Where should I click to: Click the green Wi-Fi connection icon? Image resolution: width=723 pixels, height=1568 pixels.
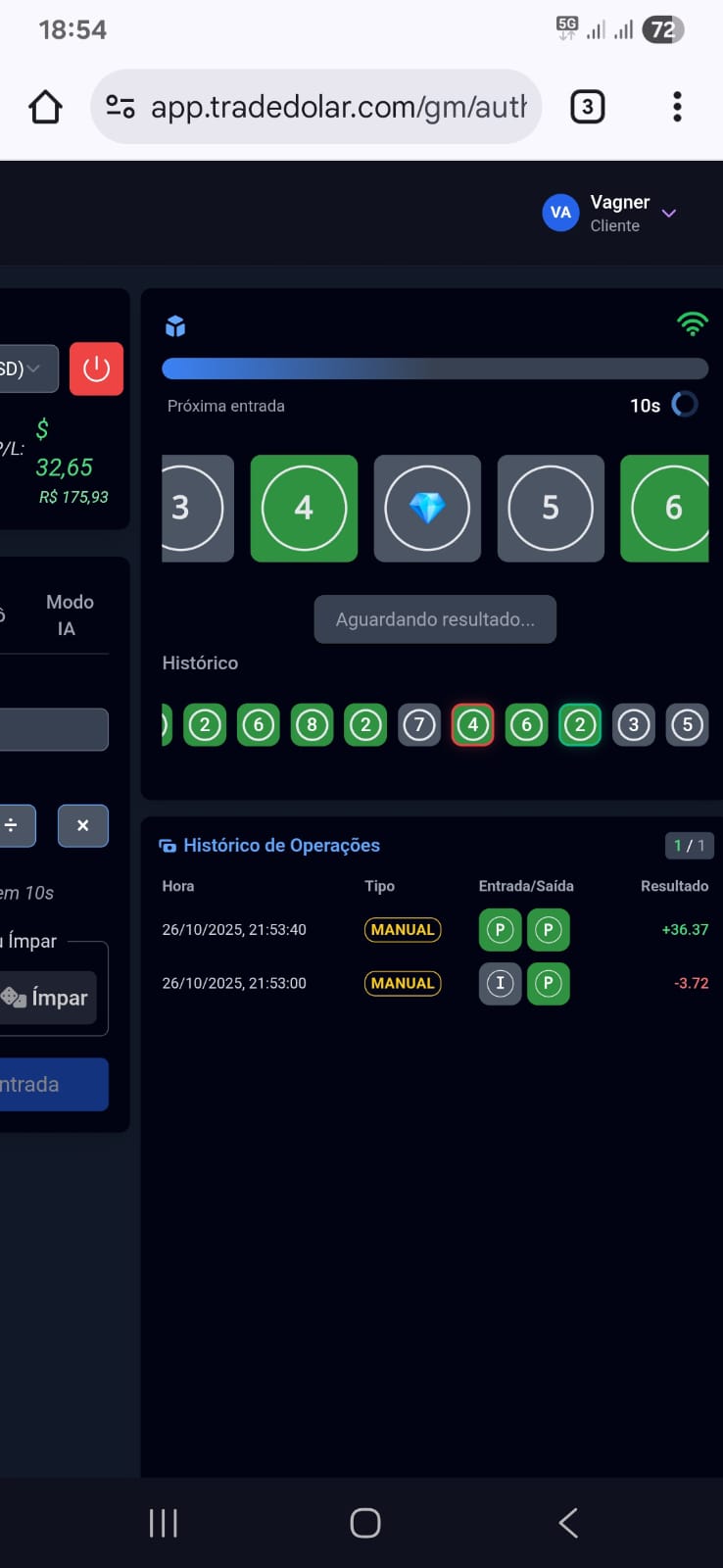click(693, 323)
